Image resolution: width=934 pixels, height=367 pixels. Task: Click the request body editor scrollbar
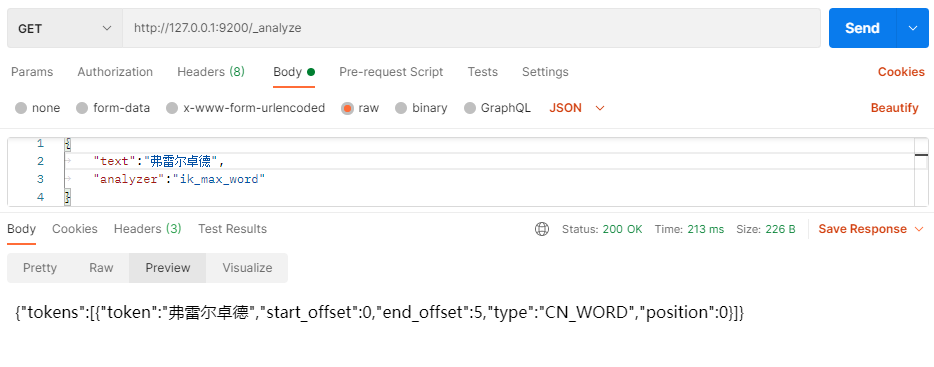[x=921, y=172]
